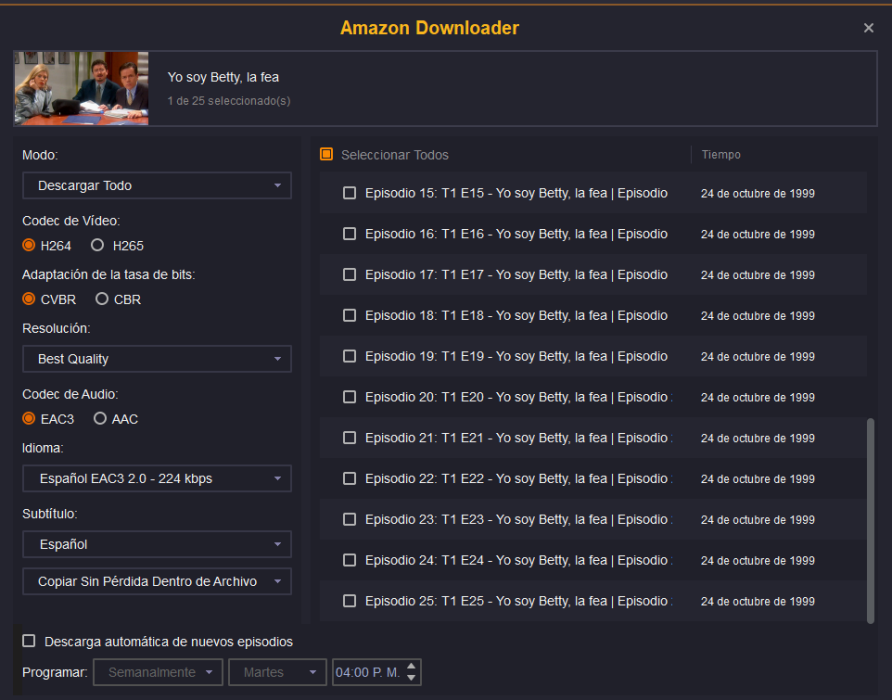The image size is (892, 700).
Task: Close the Amazon Downloader dialog
Action: coord(868,28)
